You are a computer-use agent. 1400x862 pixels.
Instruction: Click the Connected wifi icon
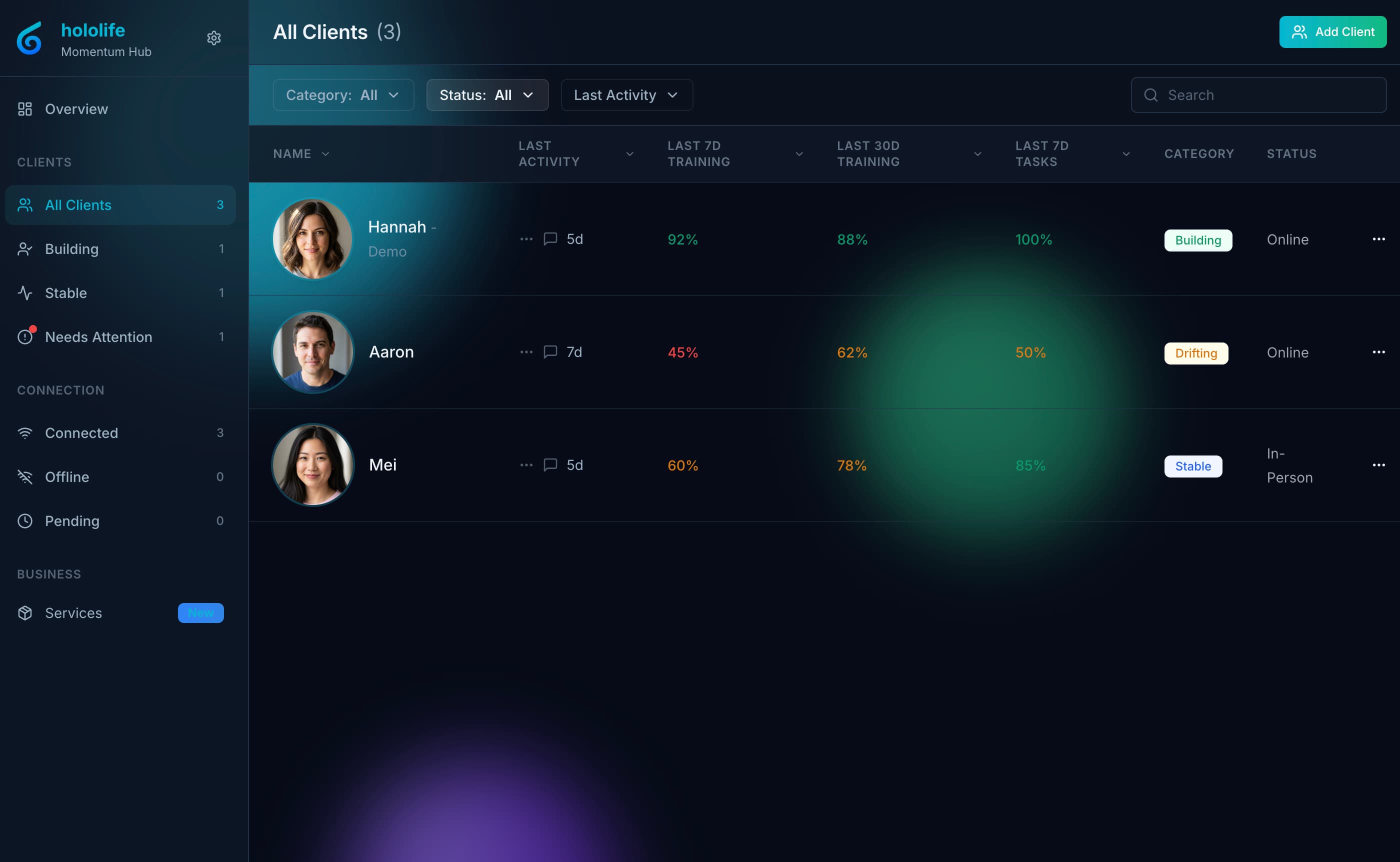click(x=25, y=432)
